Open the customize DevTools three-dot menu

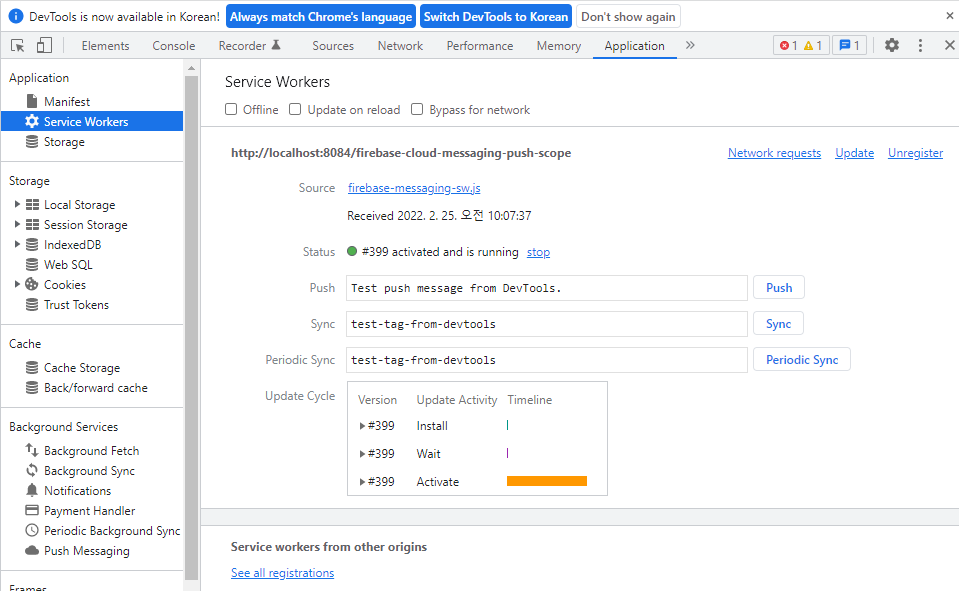[920, 45]
